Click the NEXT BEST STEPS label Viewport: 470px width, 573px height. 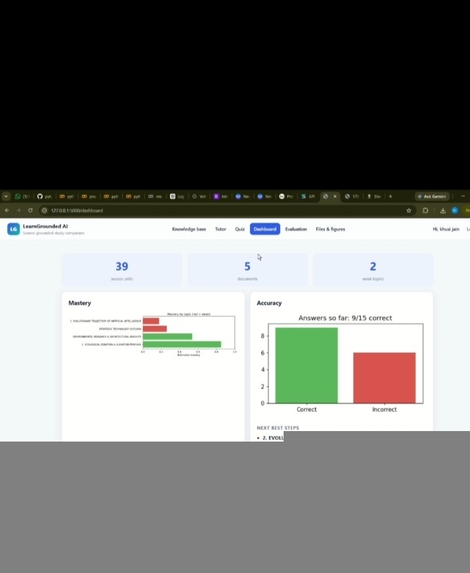point(278,428)
